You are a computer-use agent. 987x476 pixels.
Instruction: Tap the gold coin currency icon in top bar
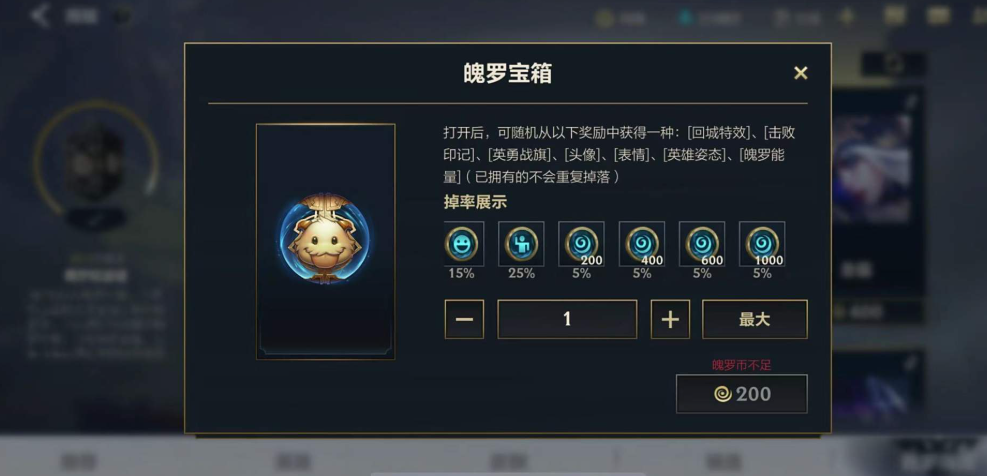pyautogui.click(x=604, y=19)
